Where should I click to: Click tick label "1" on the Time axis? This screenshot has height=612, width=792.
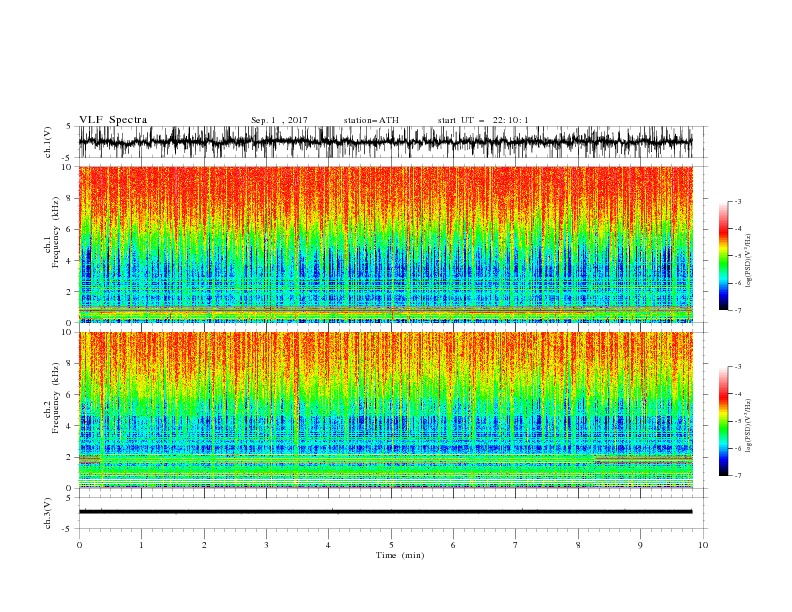tap(141, 545)
